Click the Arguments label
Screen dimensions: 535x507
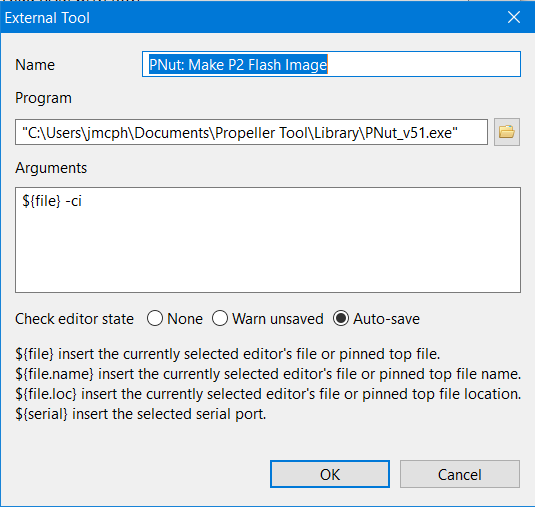[x=51, y=168]
